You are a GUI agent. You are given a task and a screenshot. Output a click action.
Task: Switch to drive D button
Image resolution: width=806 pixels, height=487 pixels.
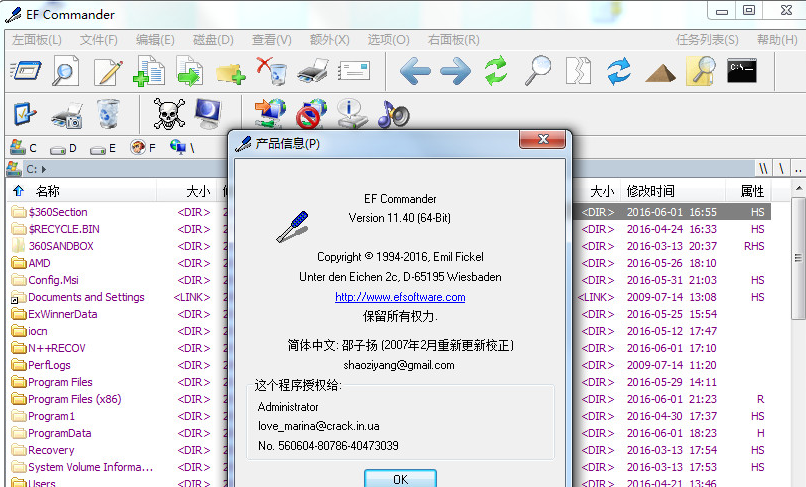63,149
